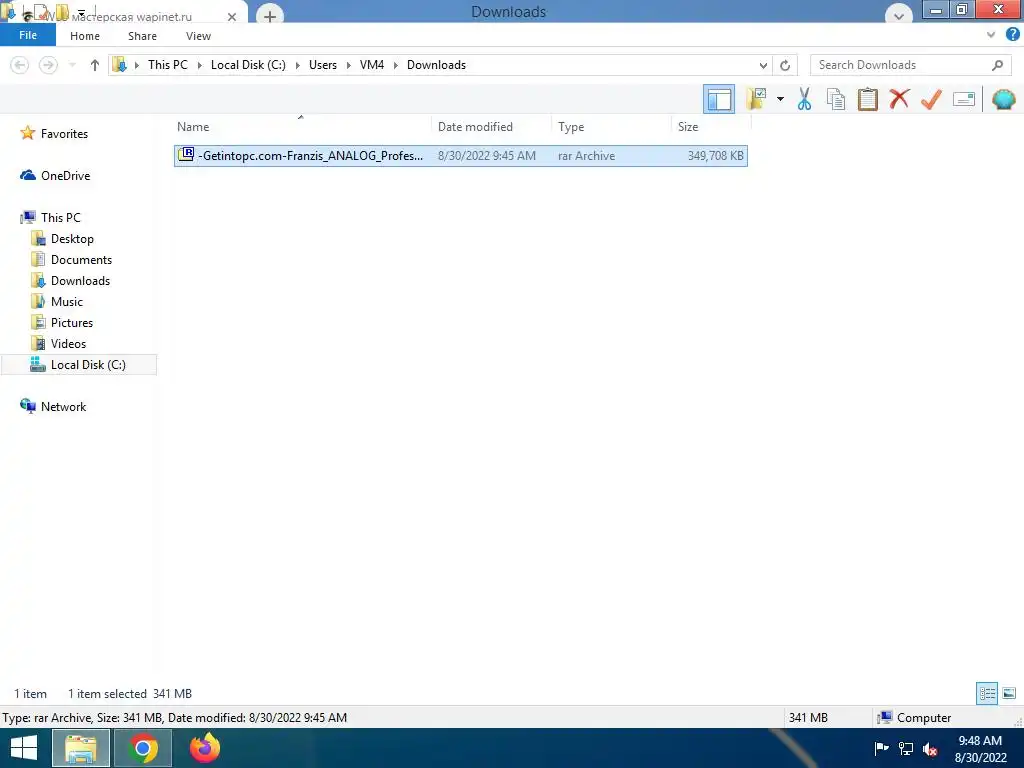
Task: Click the 349,708 KB size cell
Action: [x=715, y=155]
